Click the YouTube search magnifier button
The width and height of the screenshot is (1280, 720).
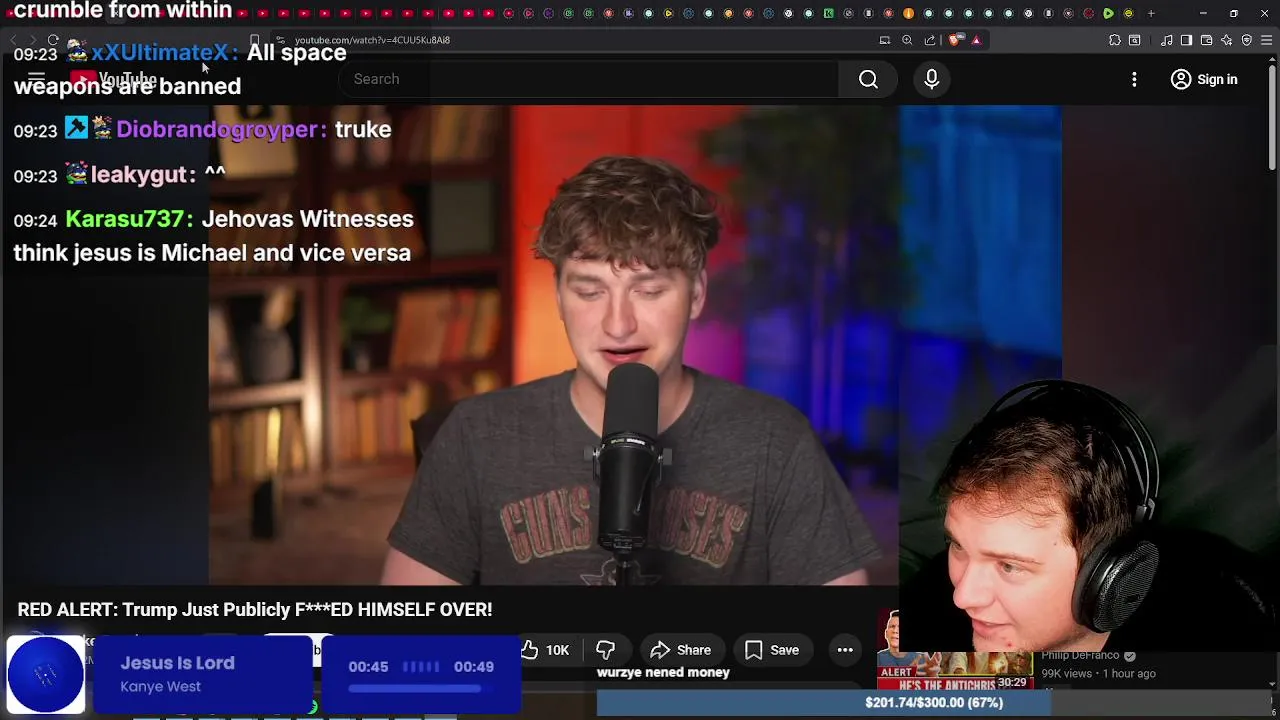point(868,79)
